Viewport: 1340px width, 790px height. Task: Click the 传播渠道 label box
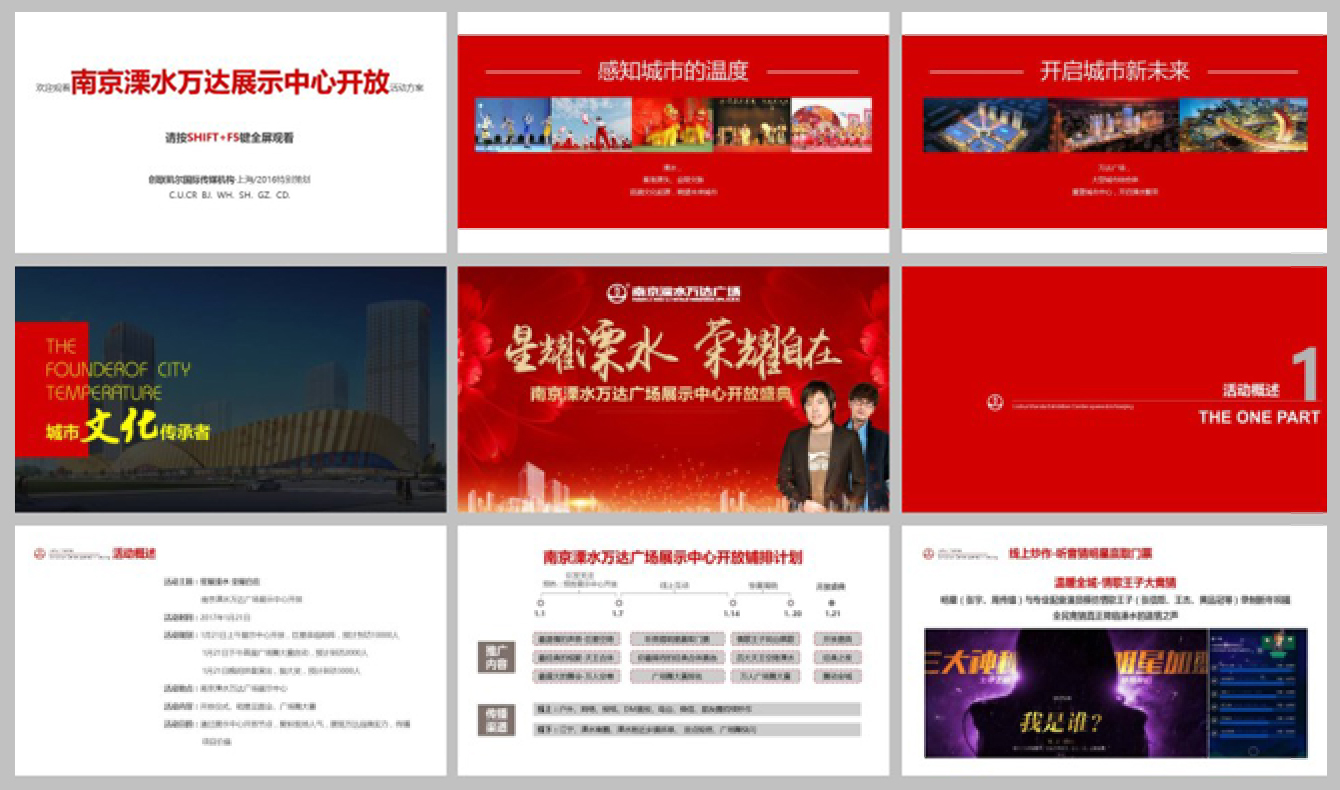(495, 719)
